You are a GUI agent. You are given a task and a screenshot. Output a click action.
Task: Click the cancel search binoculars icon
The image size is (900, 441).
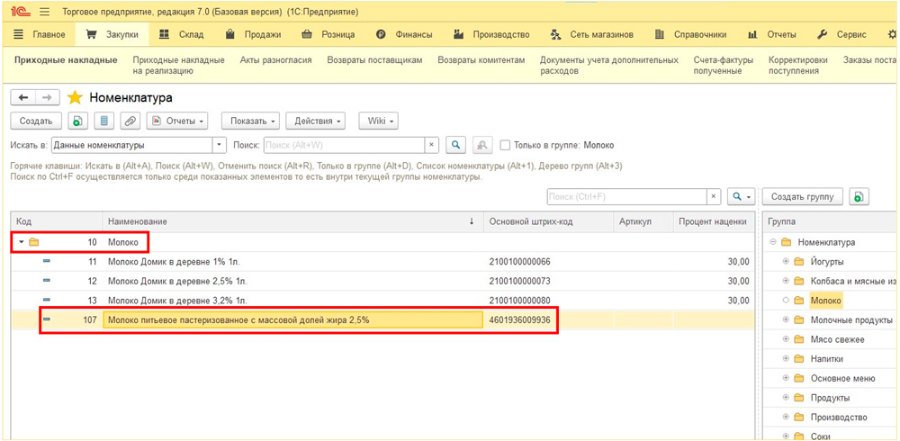[x=482, y=145]
